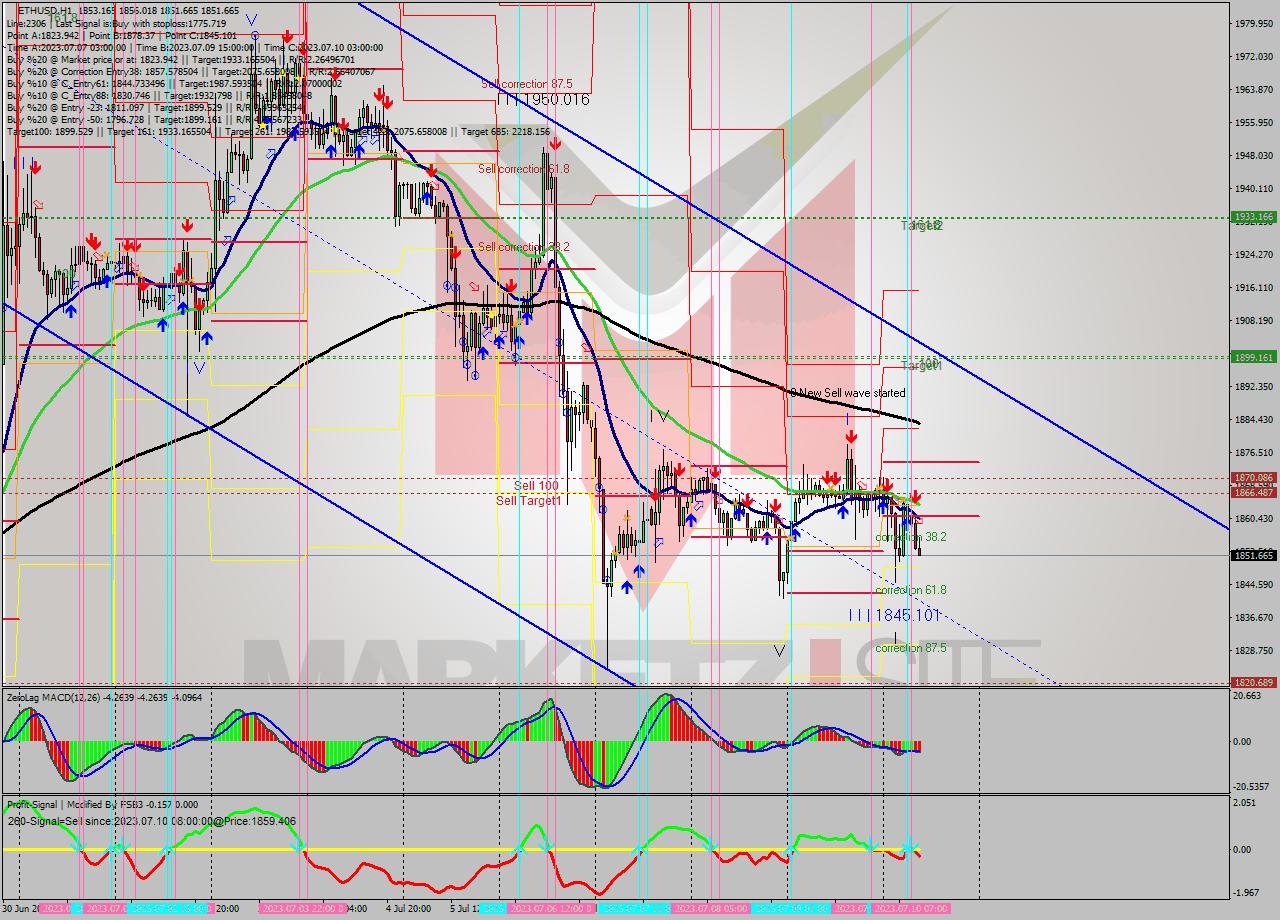Screen dimensions: 1280x920
Task: Click the red 1870.086 price level tag
Action: tap(1252, 478)
